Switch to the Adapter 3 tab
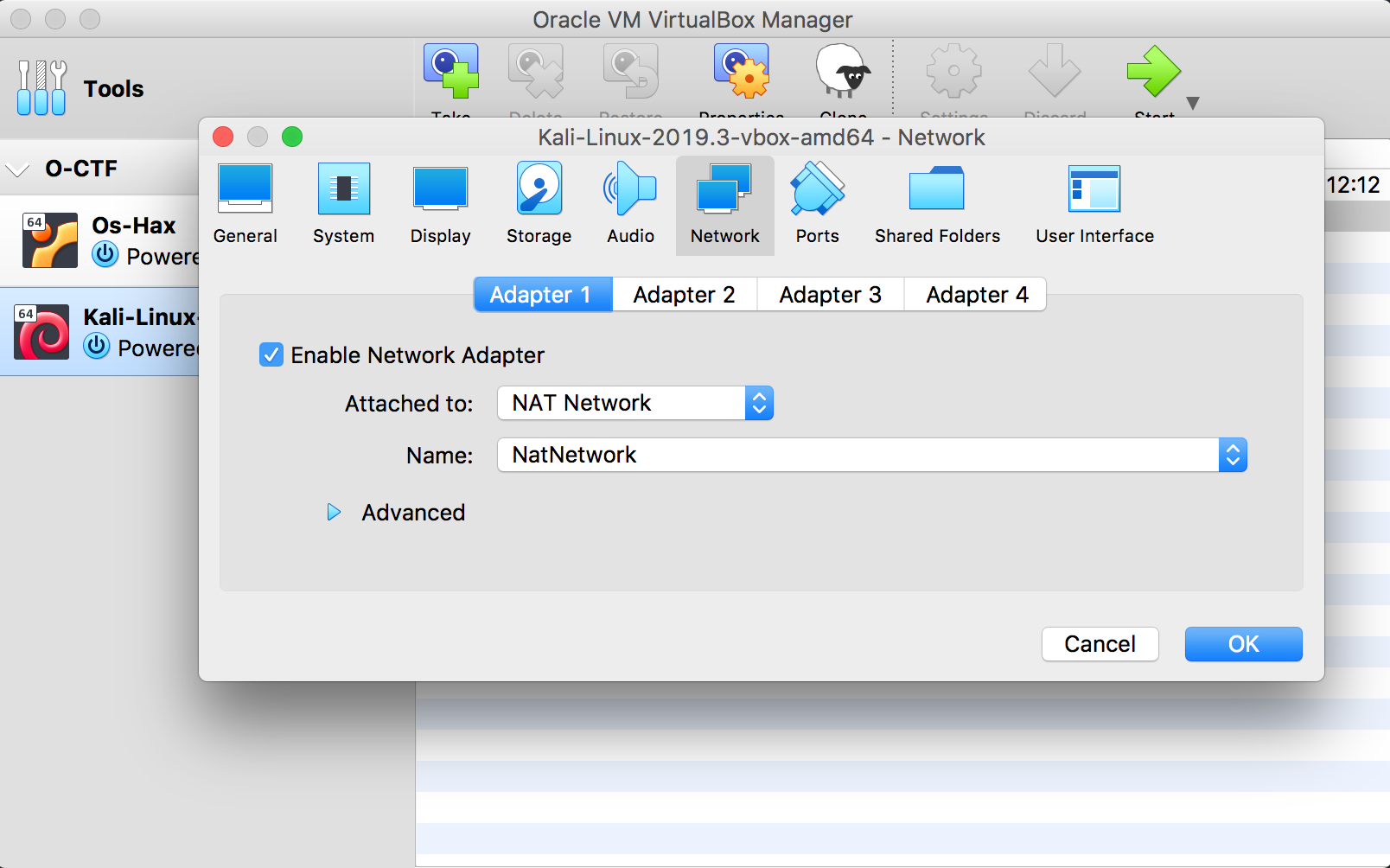Screen dimensions: 1390x868 click(x=831, y=295)
